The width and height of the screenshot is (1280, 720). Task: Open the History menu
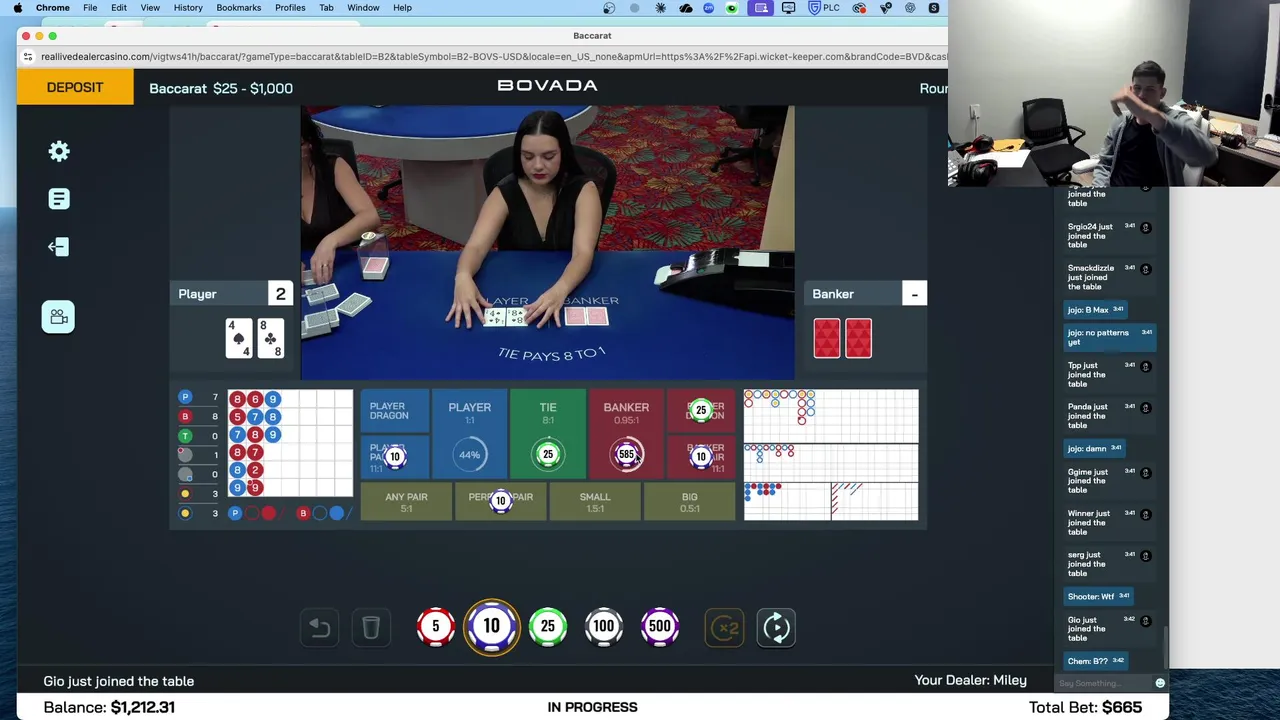[188, 8]
